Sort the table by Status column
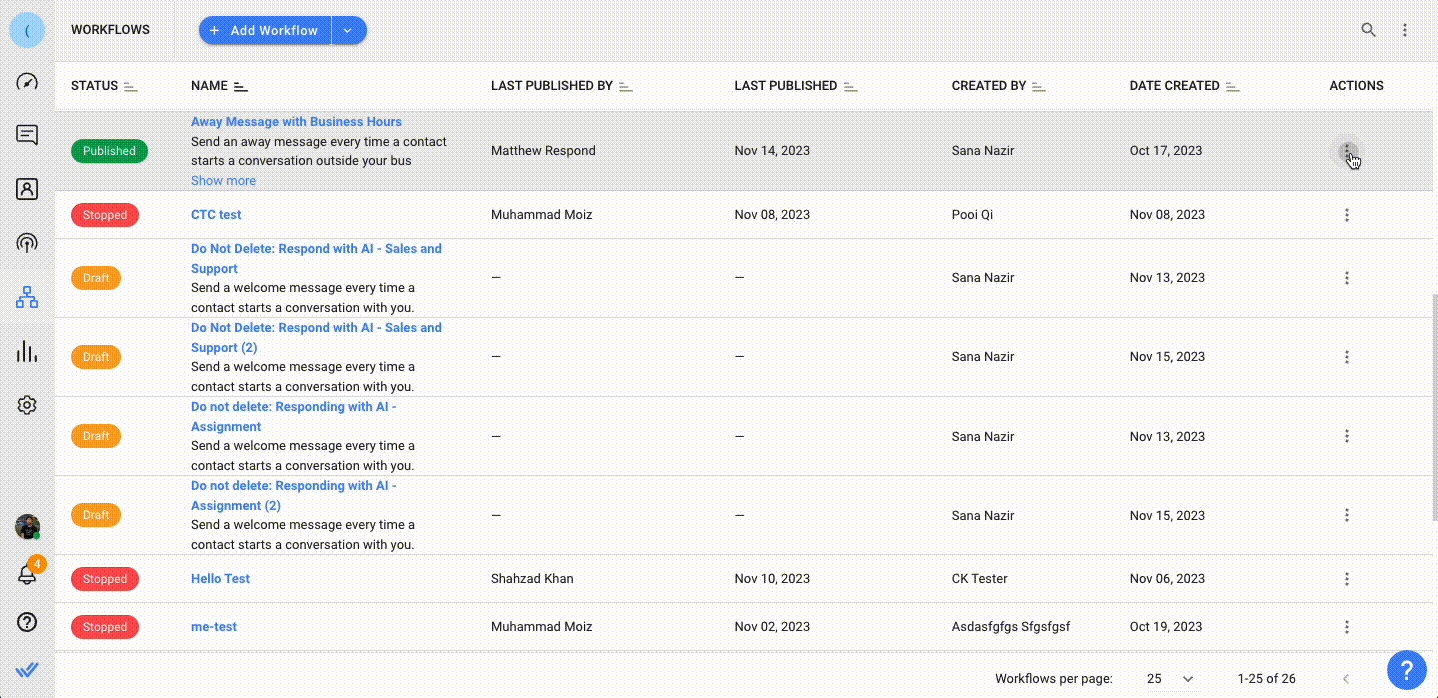The width and height of the screenshot is (1438, 698). click(131, 87)
